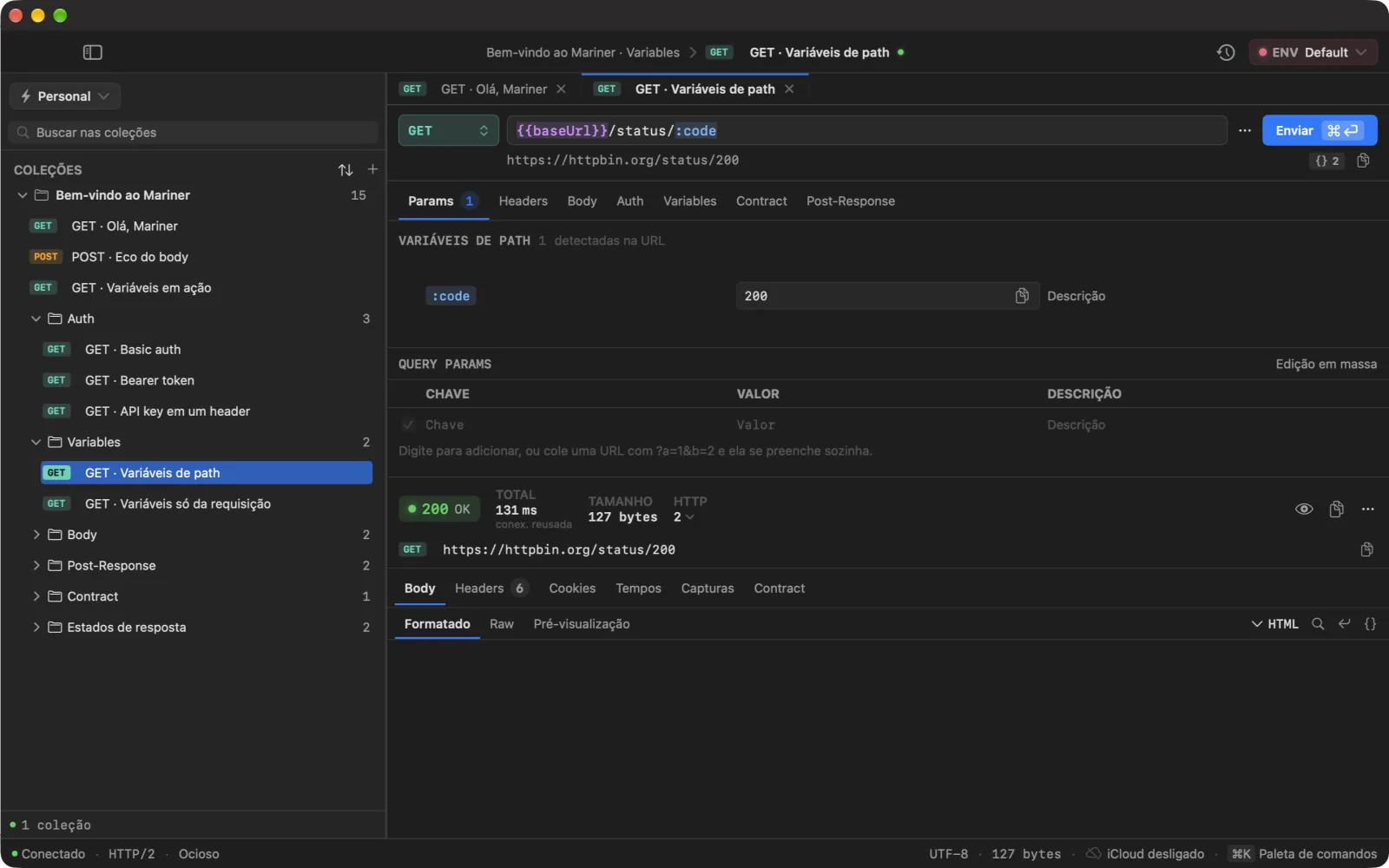Image resolution: width=1389 pixels, height=868 pixels.
Task: Open the request history clock icon
Action: (x=1226, y=52)
